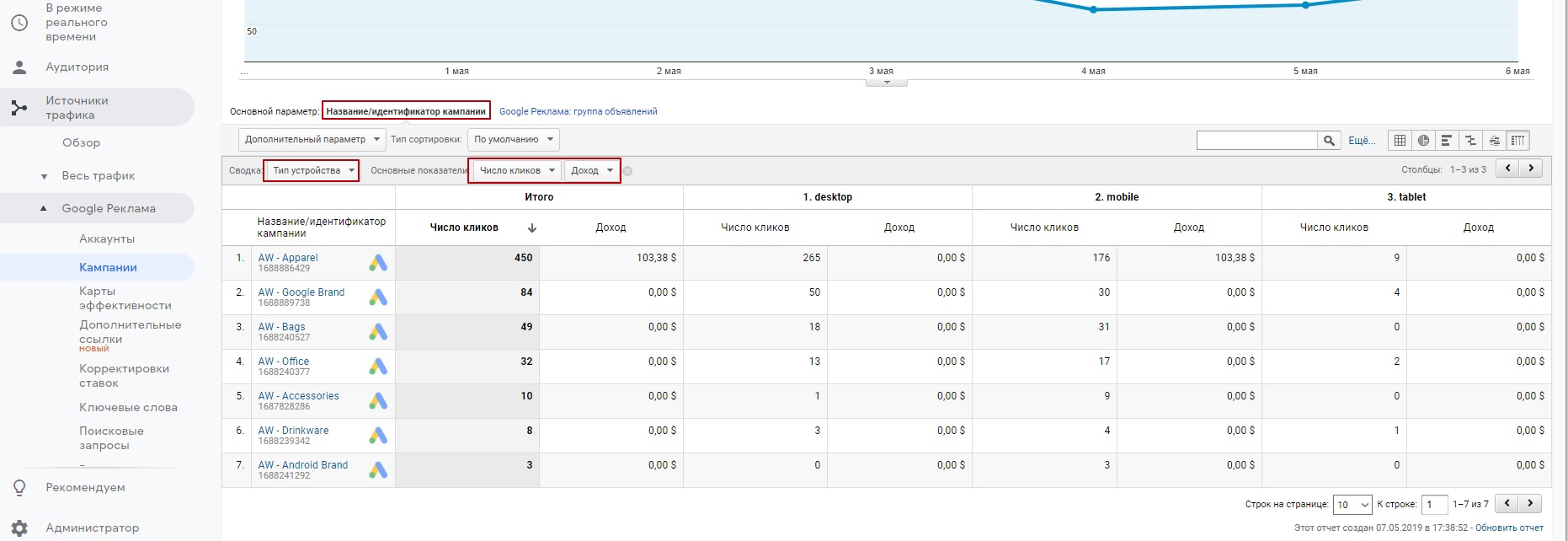Click Google Ads icon in AW - Android Brand row
1568x541 pixels.
pos(378,470)
